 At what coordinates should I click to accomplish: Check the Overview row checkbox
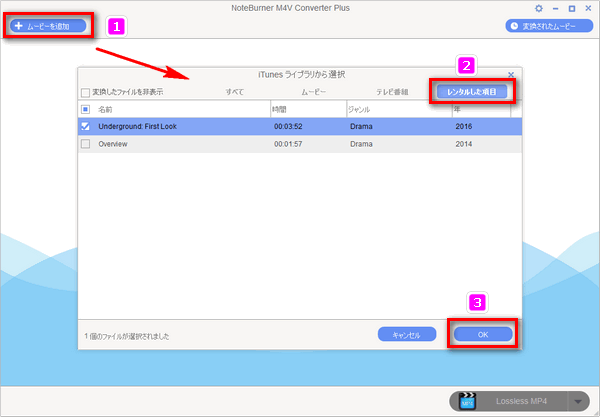click(x=85, y=144)
